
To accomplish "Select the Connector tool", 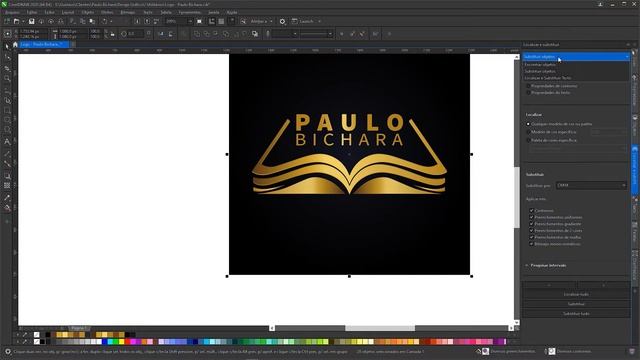I will [x=7, y=164].
